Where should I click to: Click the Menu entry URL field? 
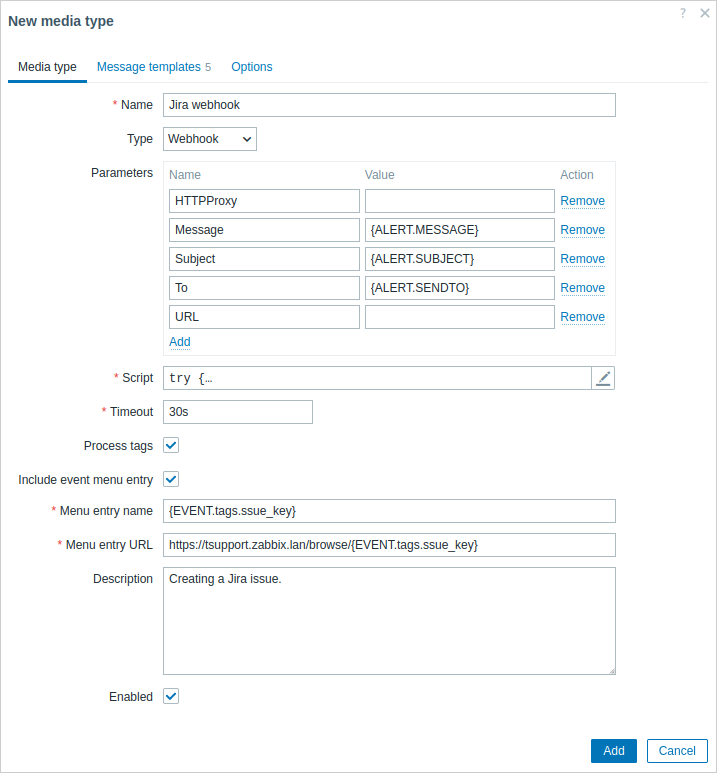[389, 545]
